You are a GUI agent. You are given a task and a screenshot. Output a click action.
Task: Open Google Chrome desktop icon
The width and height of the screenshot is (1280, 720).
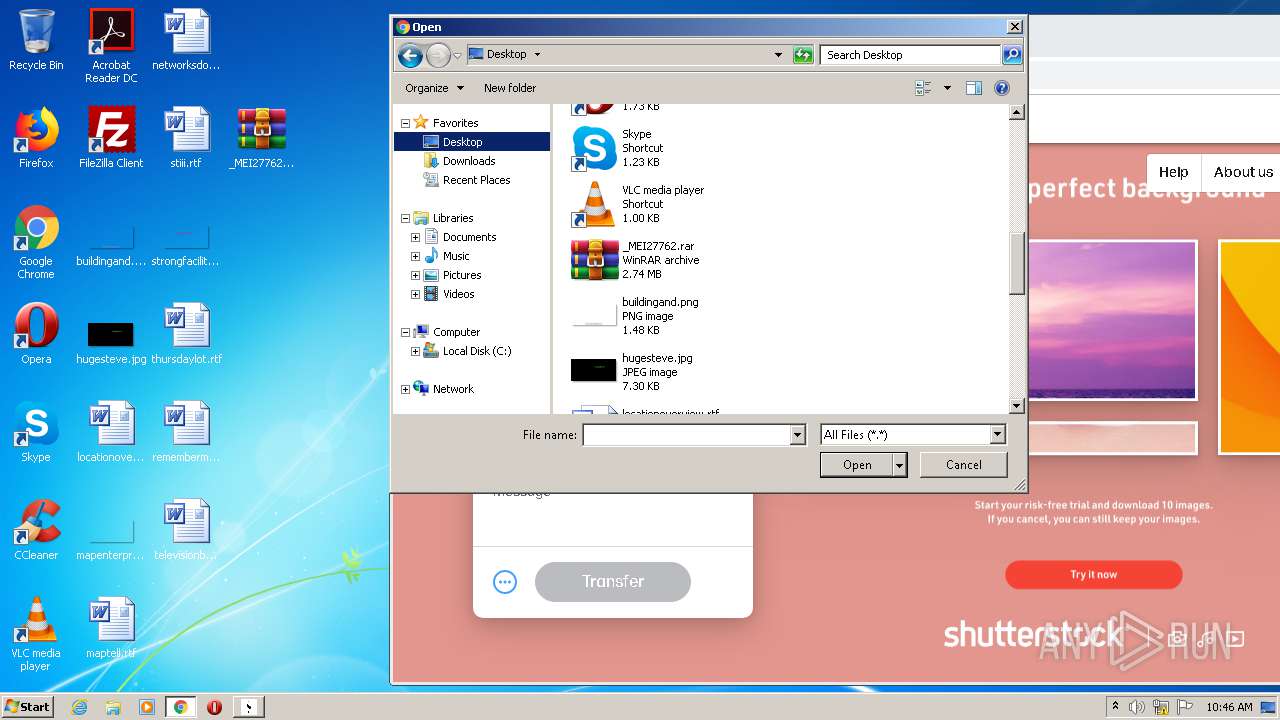click(x=36, y=243)
